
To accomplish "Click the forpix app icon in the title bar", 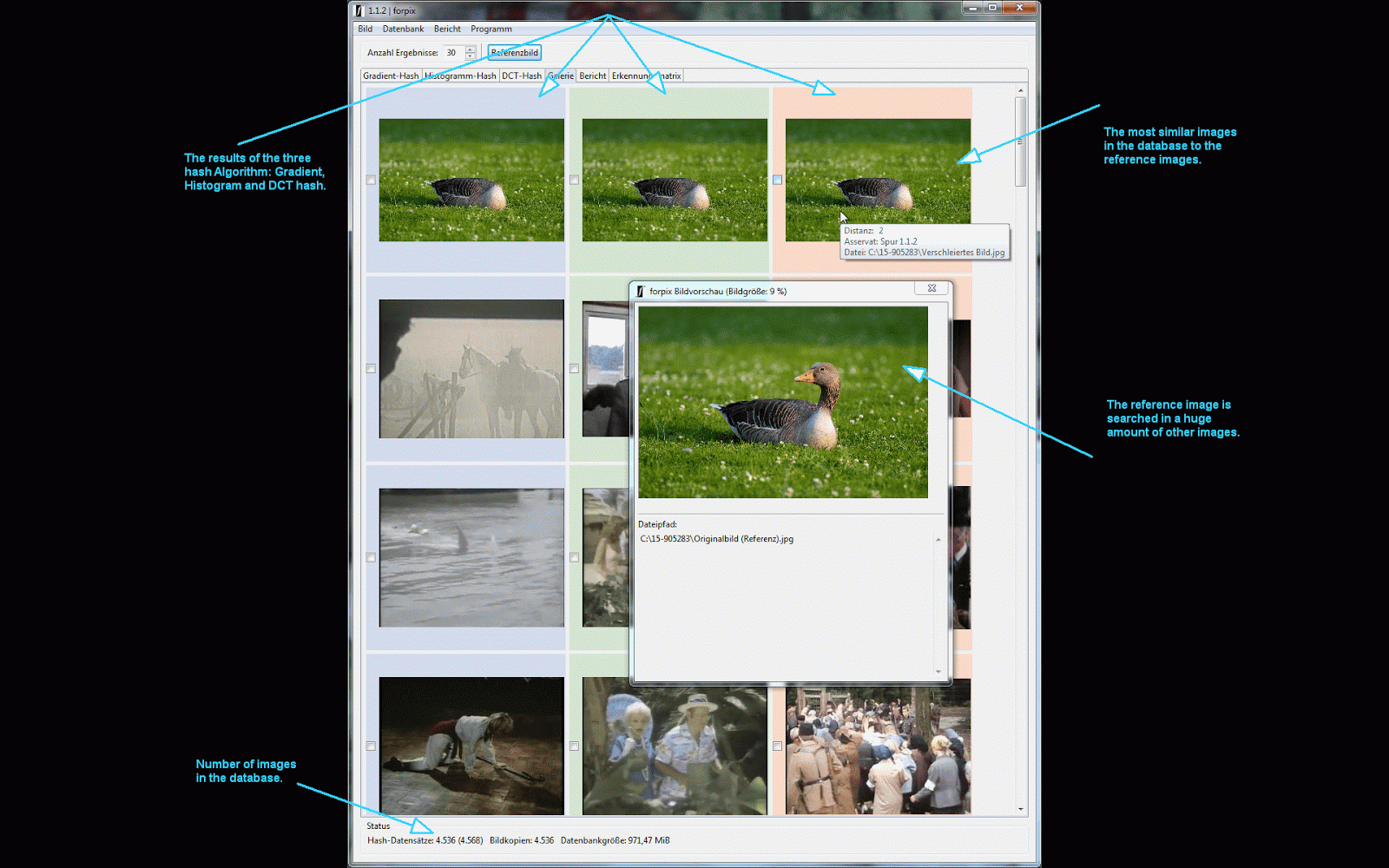I will pyautogui.click(x=359, y=10).
